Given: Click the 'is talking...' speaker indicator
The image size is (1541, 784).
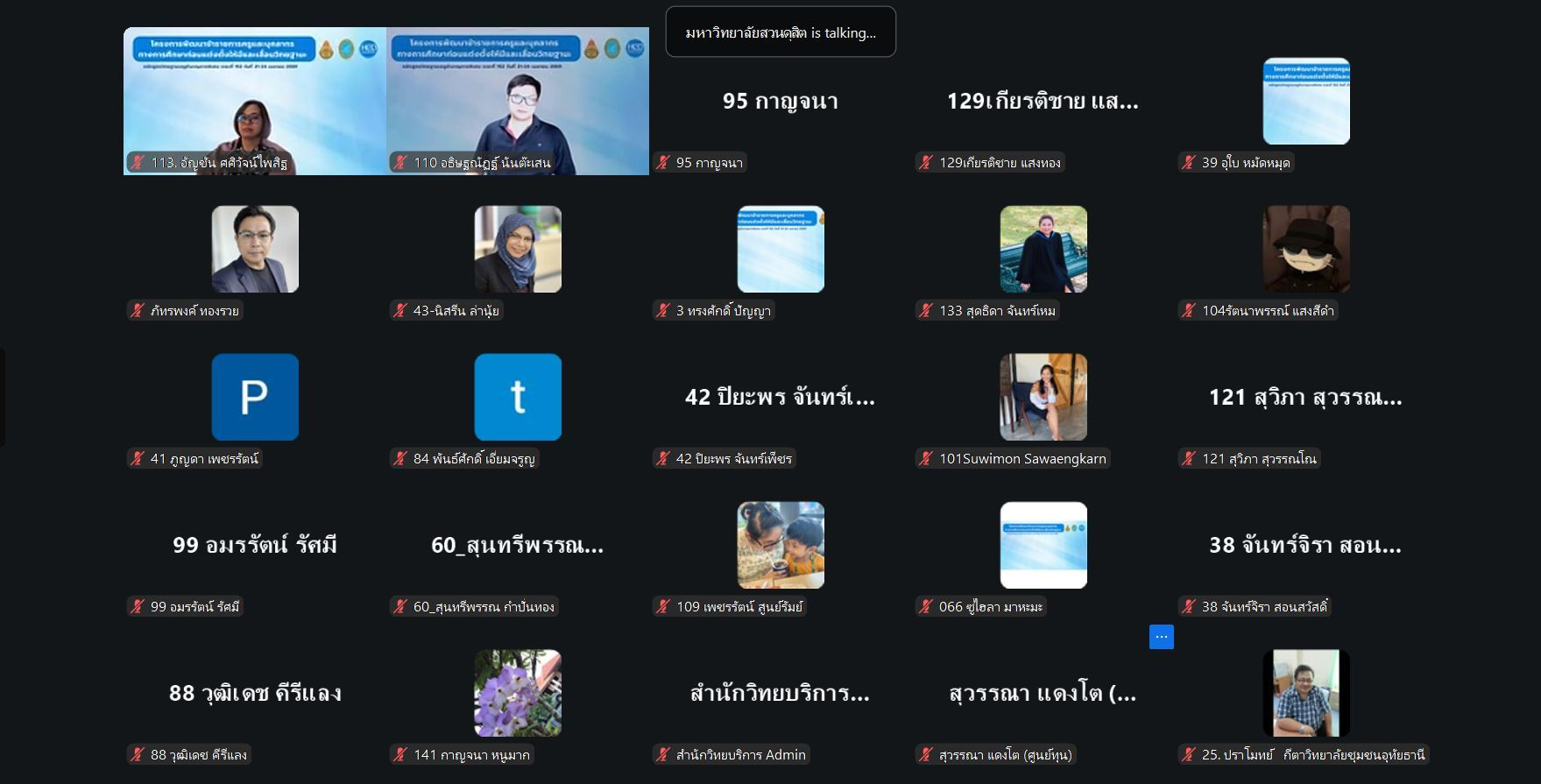Looking at the screenshot, I should [x=780, y=32].
